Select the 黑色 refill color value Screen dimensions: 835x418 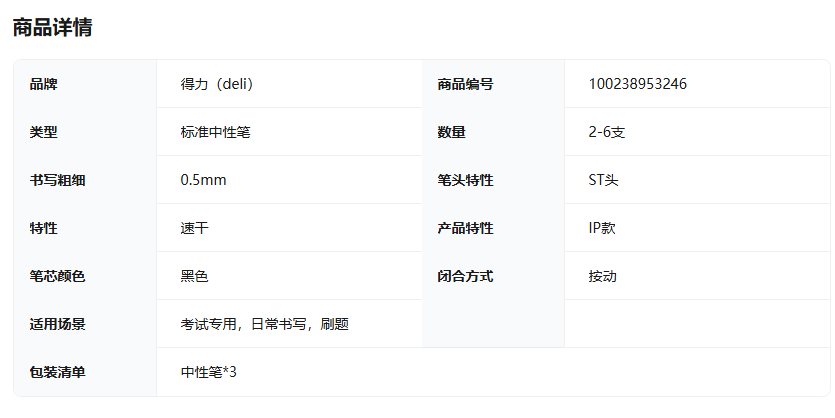coord(194,276)
